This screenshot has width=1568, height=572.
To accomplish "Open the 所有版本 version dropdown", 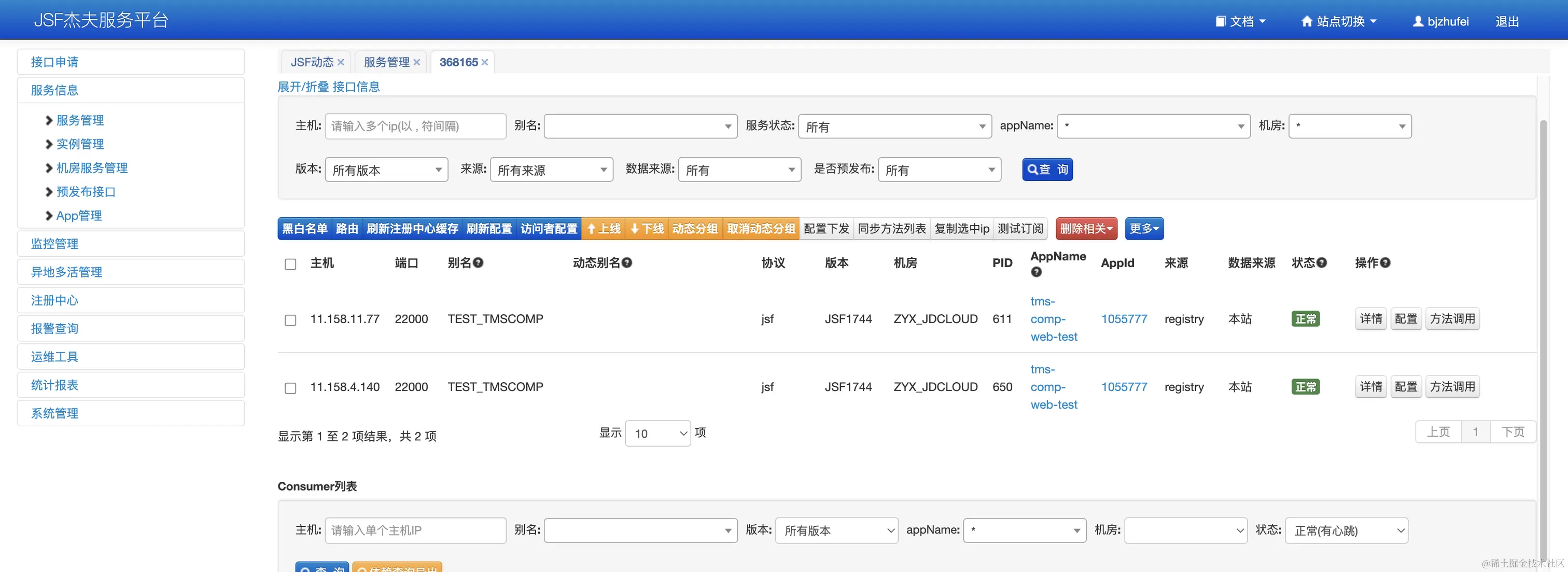I will click(386, 170).
